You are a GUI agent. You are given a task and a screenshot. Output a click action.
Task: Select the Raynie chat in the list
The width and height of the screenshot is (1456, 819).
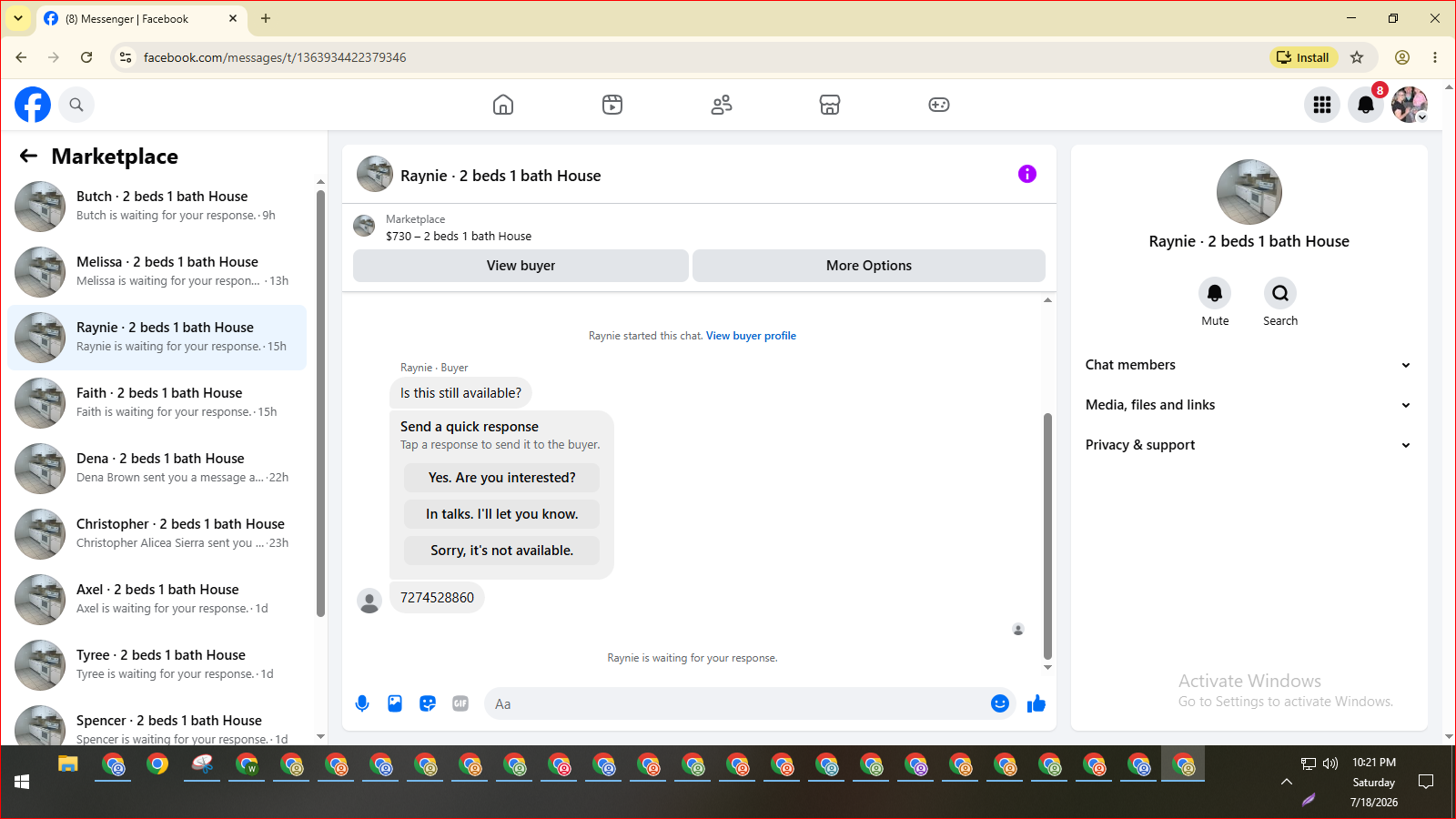point(157,338)
